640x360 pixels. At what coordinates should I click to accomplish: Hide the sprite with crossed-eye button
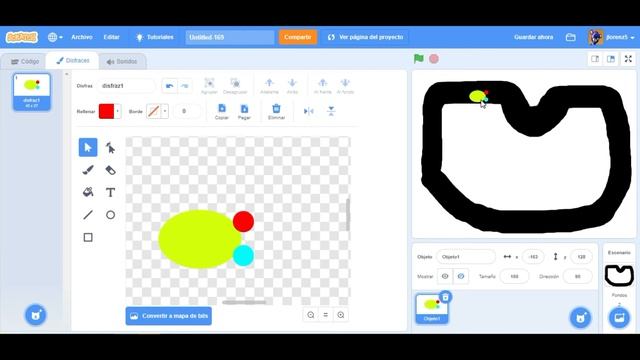tap(460, 276)
